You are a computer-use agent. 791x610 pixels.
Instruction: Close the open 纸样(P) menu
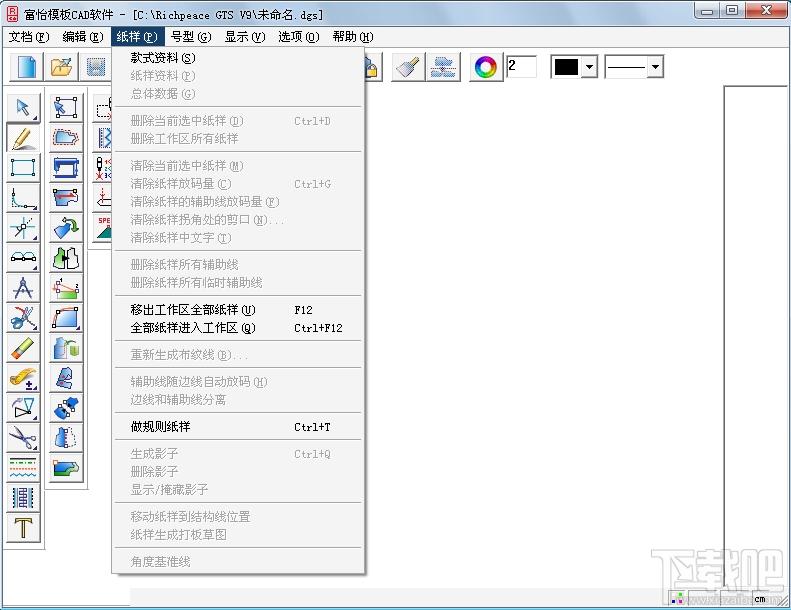pos(137,37)
